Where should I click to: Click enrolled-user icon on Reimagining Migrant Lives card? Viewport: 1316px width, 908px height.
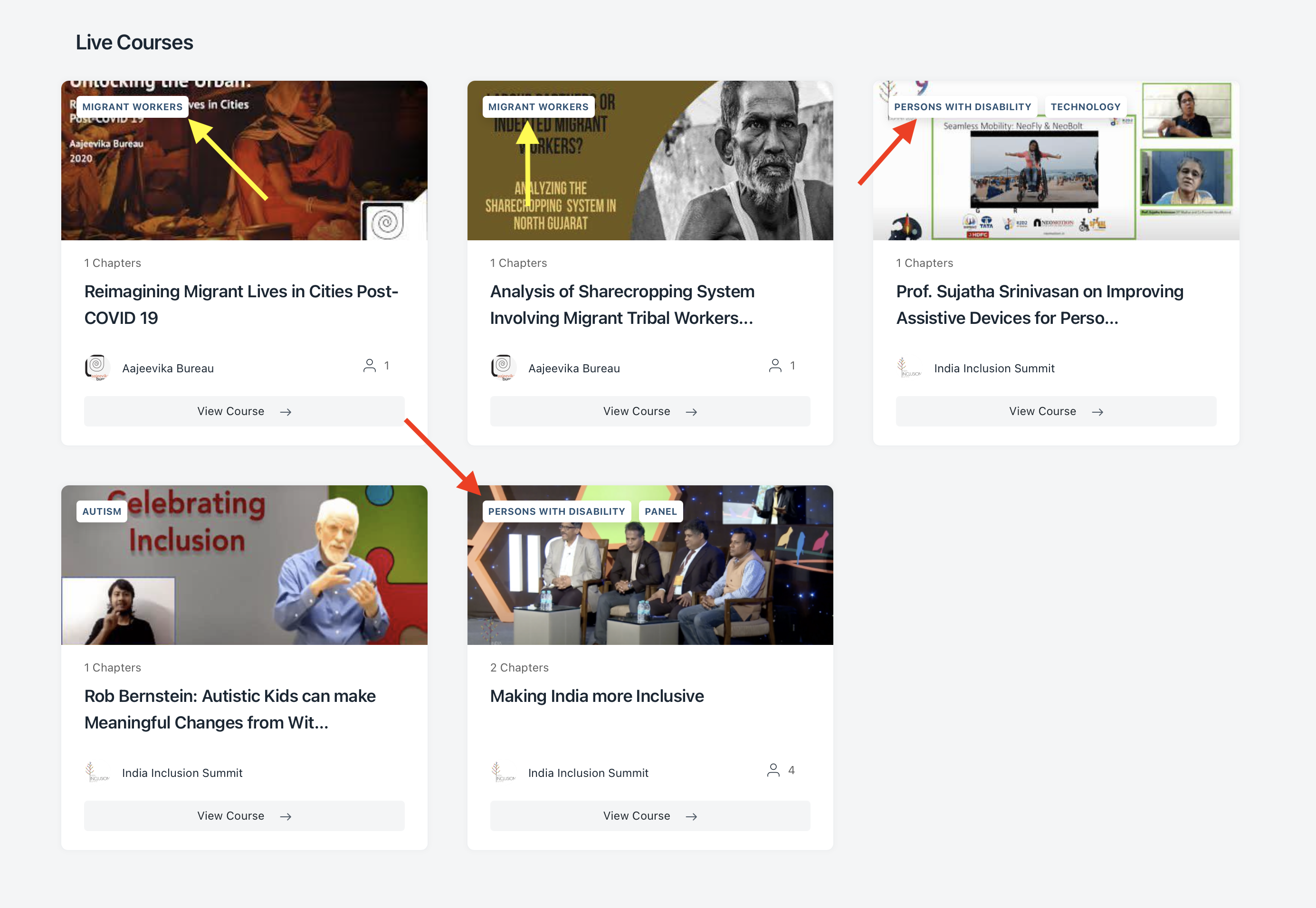(370, 365)
